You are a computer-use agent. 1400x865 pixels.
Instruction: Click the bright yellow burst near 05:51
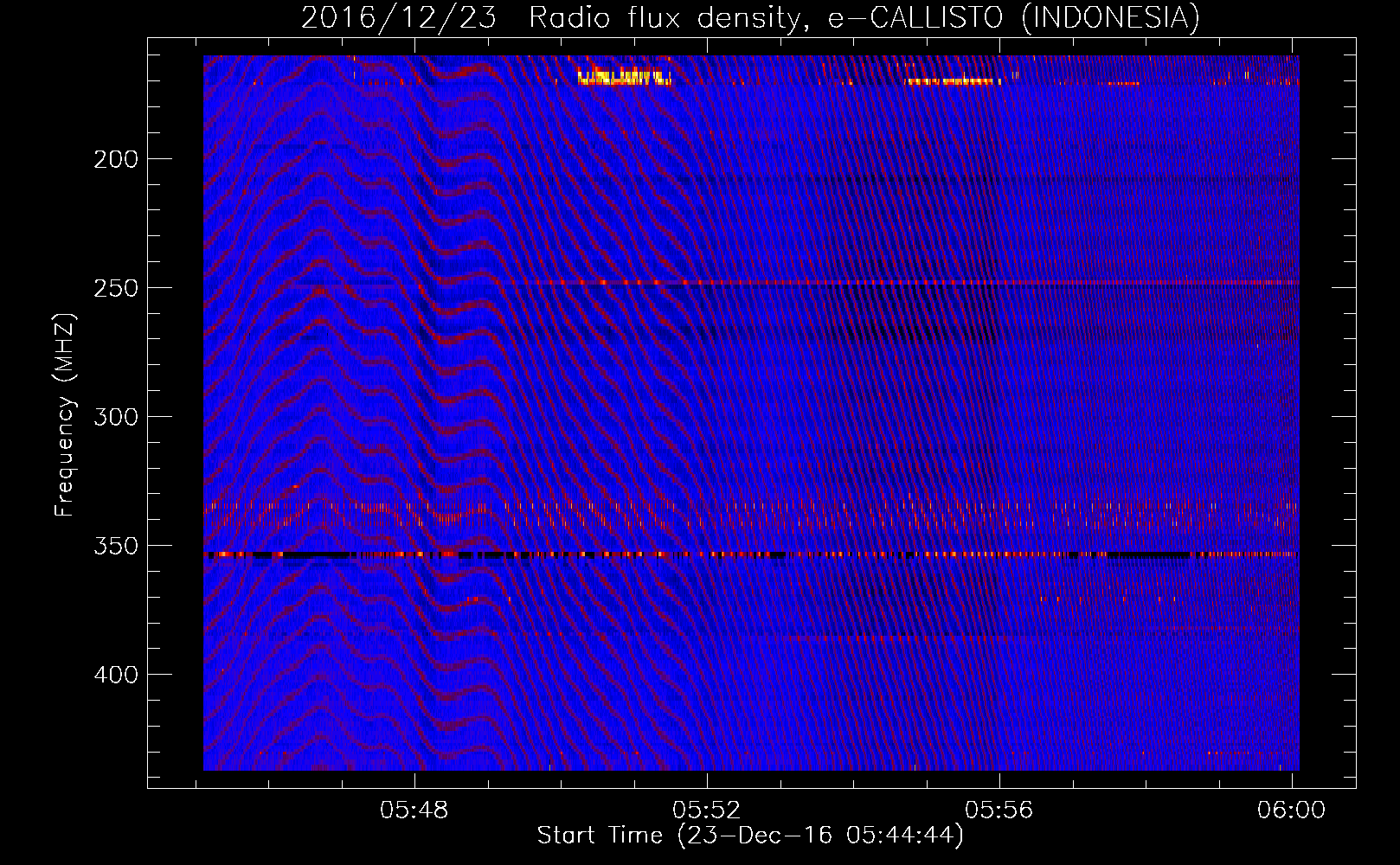624,78
